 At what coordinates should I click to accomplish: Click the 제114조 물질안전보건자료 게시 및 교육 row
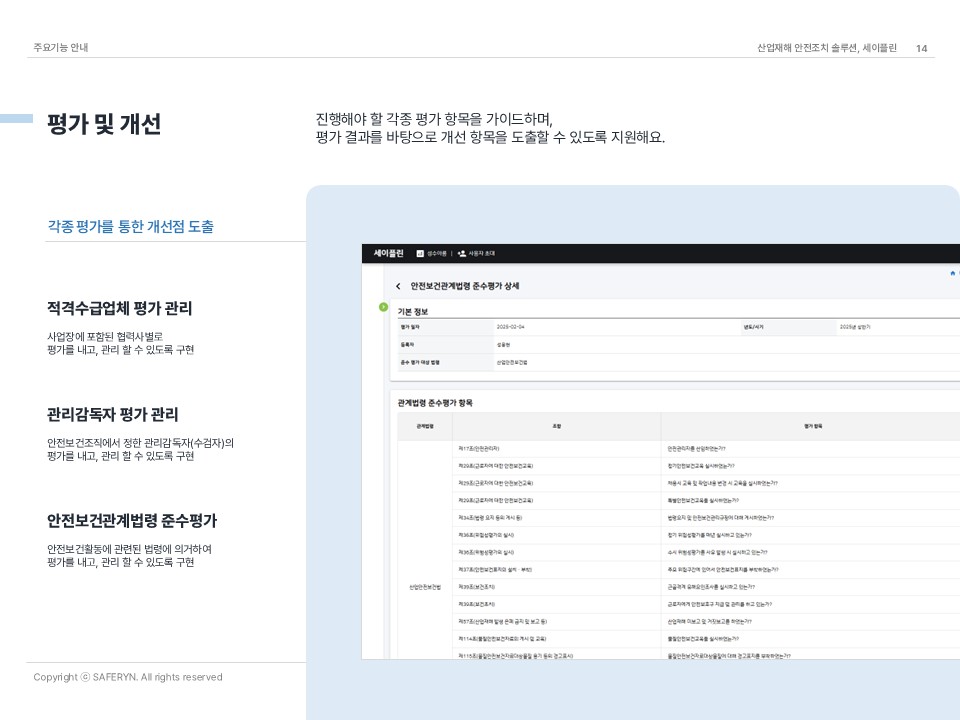pos(502,638)
